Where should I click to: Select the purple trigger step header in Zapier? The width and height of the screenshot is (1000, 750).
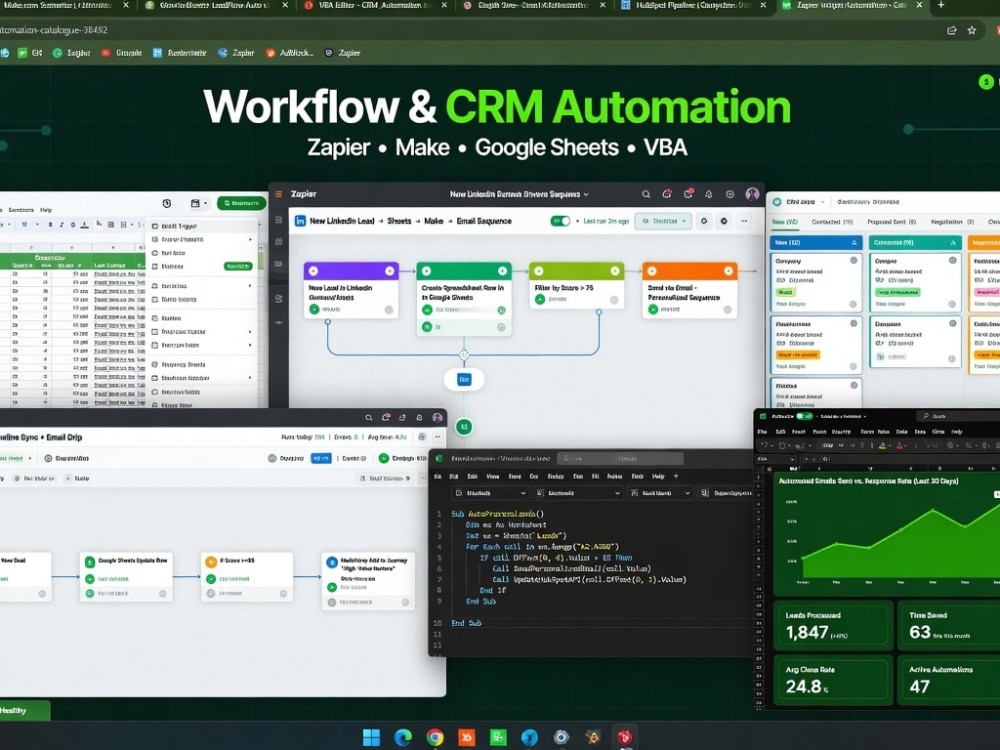[351, 271]
